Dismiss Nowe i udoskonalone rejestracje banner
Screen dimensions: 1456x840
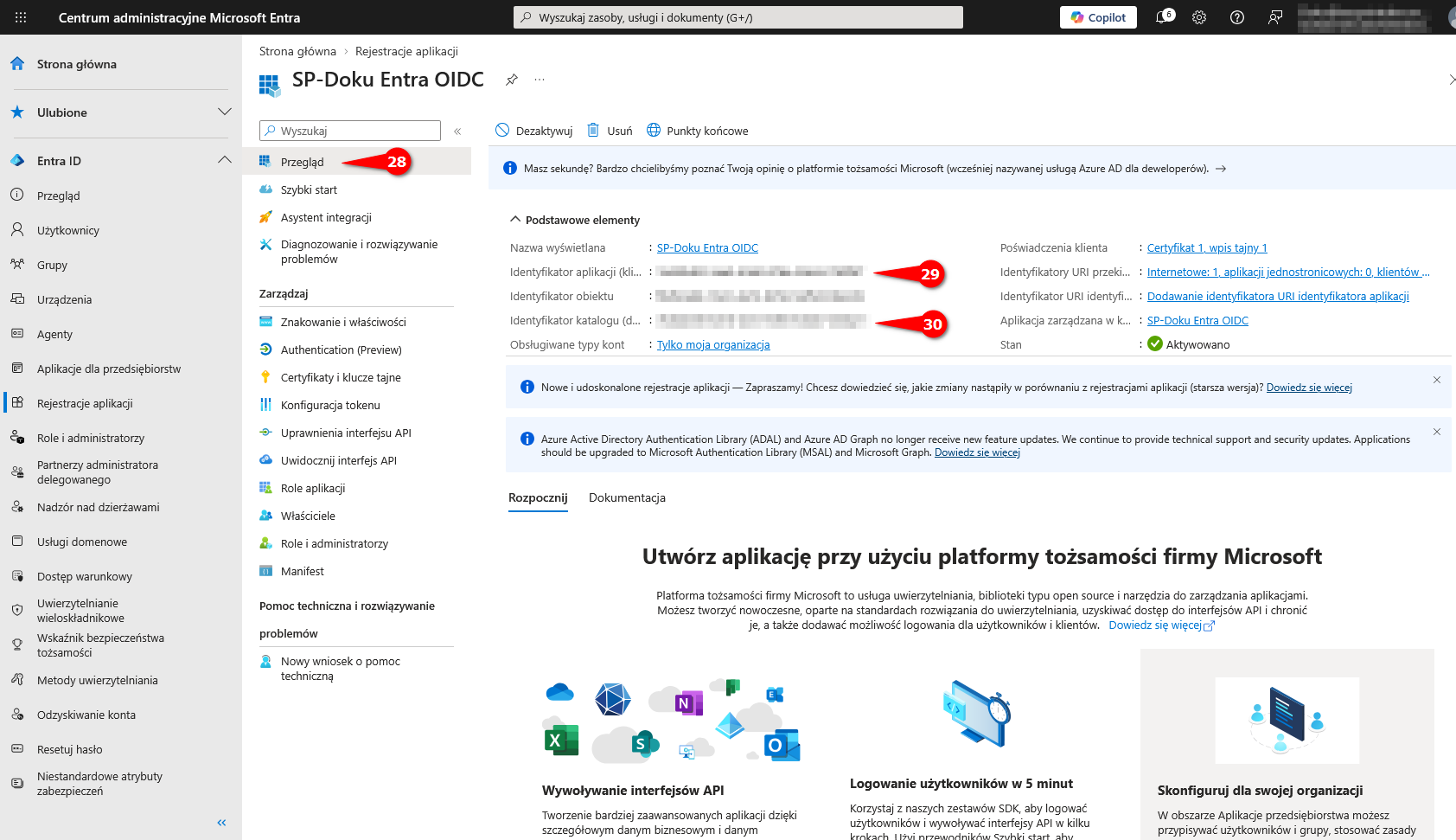1437,380
